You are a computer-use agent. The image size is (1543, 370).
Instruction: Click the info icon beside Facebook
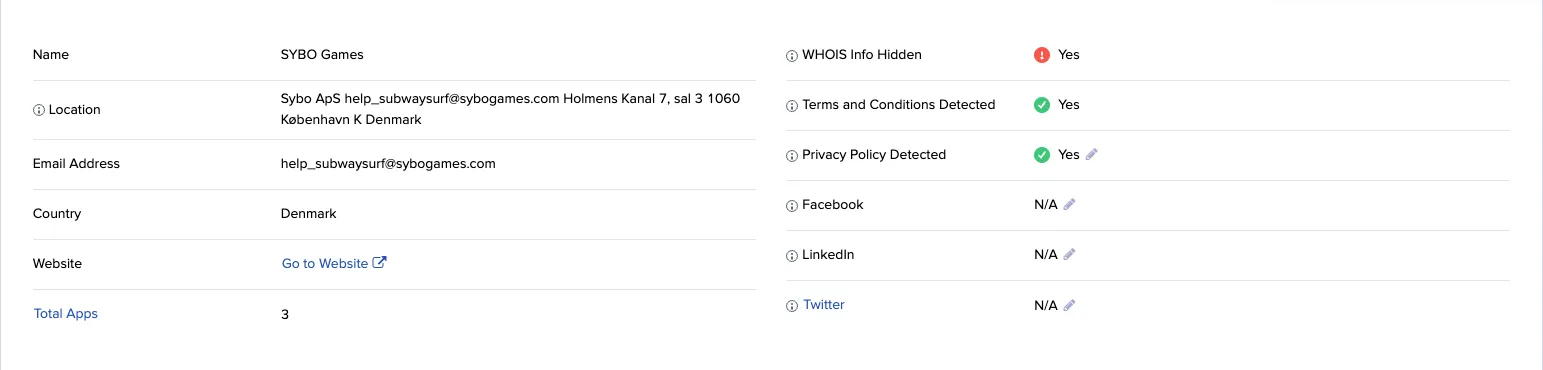pyautogui.click(x=792, y=206)
